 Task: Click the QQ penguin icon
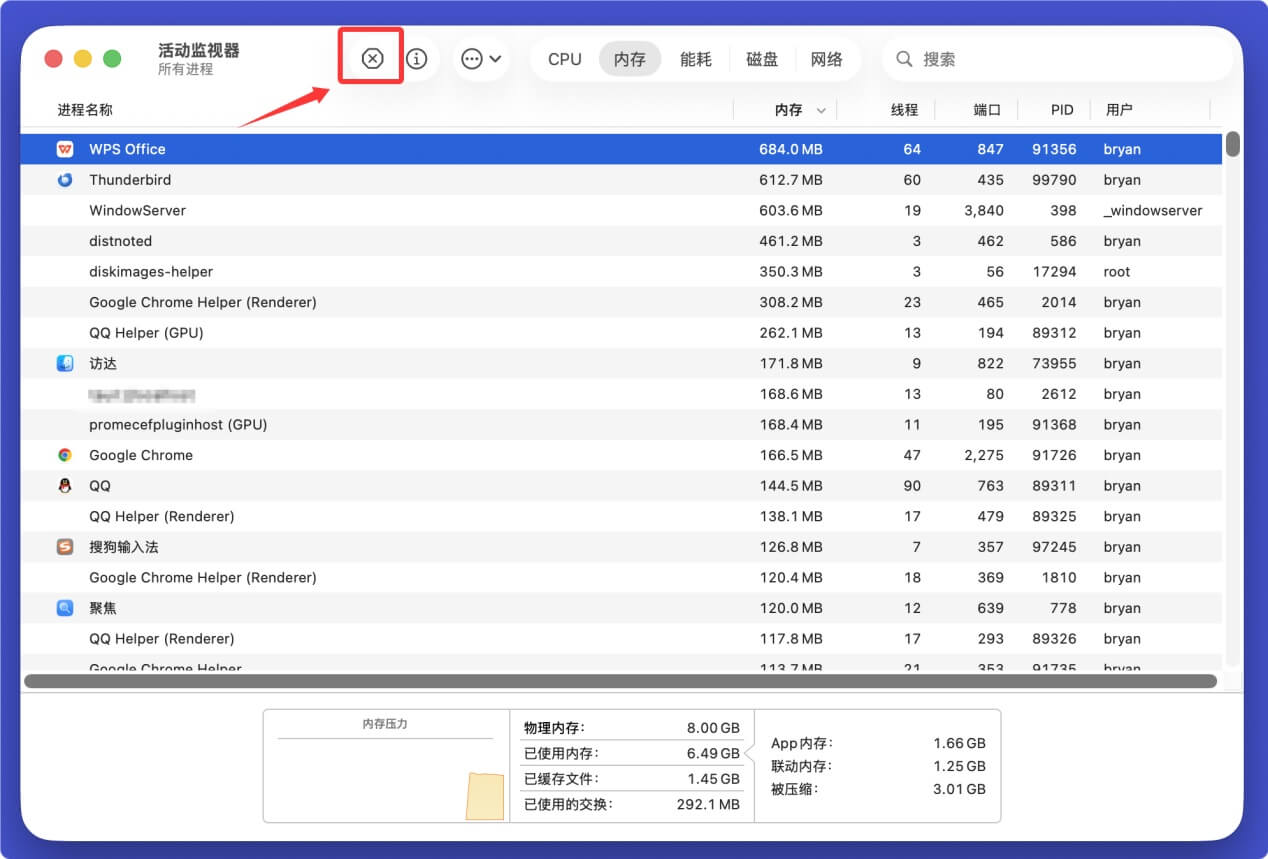pos(65,486)
